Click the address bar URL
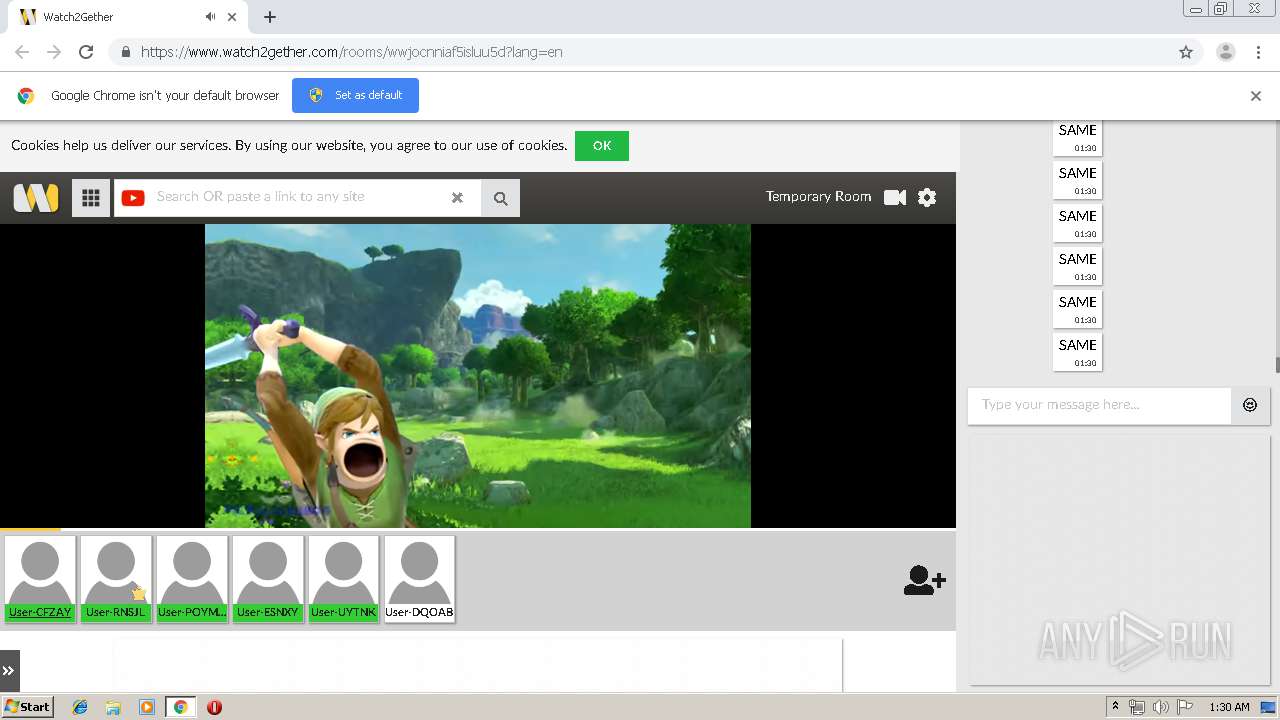 coord(351,52)
